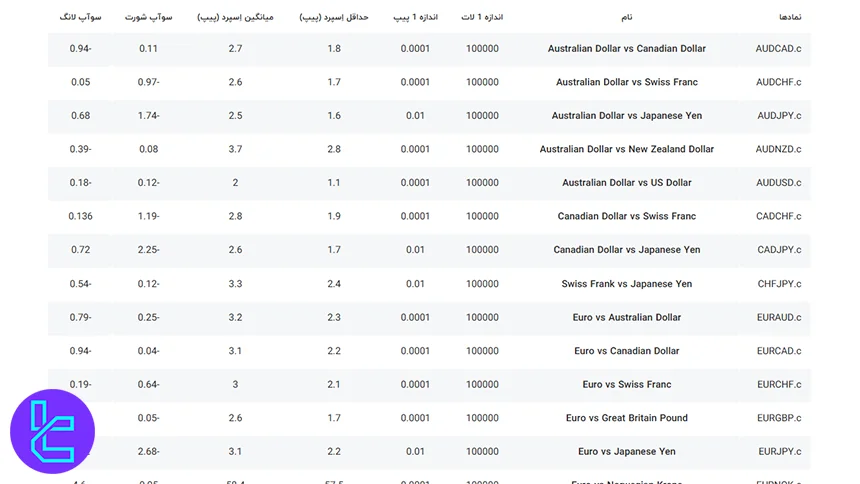Viewport: 860px width, 484px height.
Task: Click the نام column header
Action: [x=627, y=17]
